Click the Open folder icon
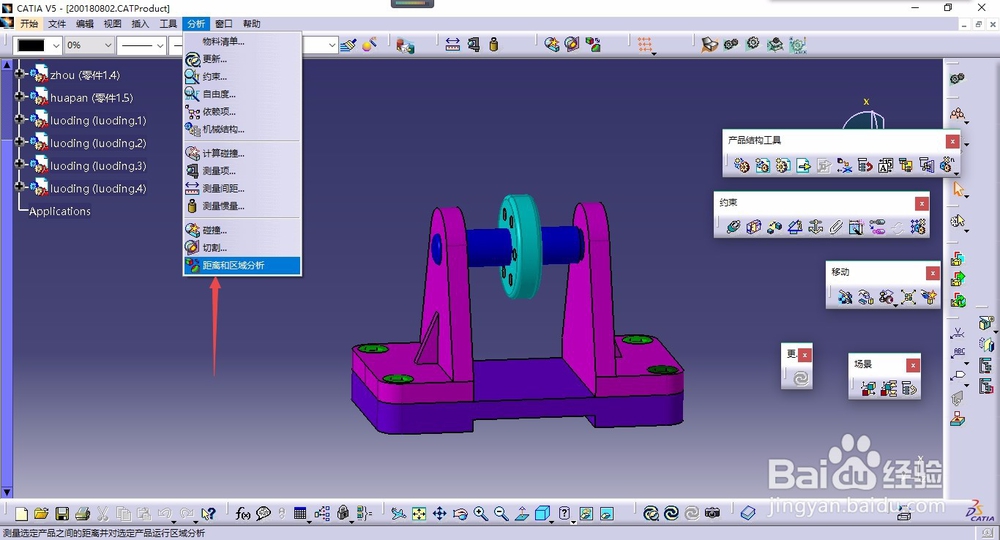 [x=41, y=513]
